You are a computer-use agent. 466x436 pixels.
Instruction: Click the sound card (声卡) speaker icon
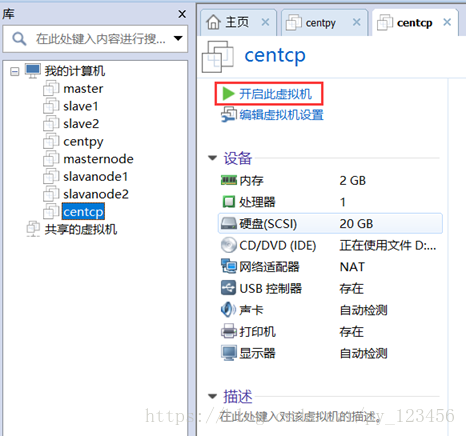[x=229, y=310]
